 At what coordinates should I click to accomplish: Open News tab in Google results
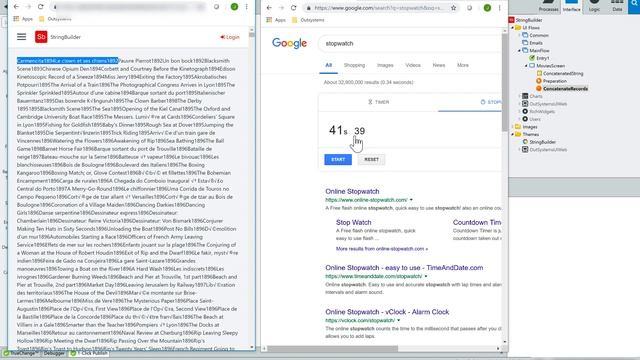439,65
